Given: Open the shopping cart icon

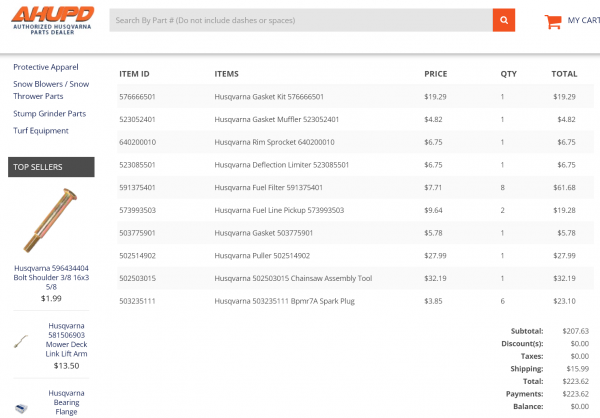Looking at the screenshot, I should (x=553, y=21).
